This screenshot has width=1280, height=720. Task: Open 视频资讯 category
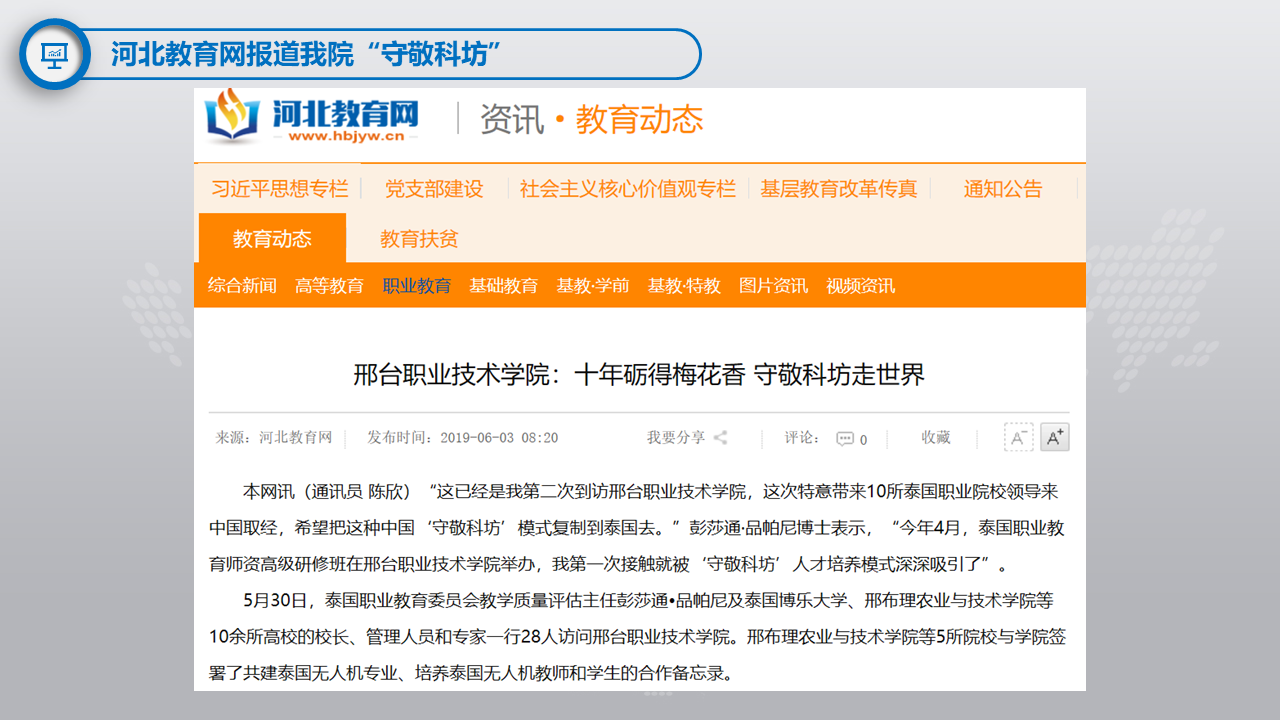[x=860, y=286]
